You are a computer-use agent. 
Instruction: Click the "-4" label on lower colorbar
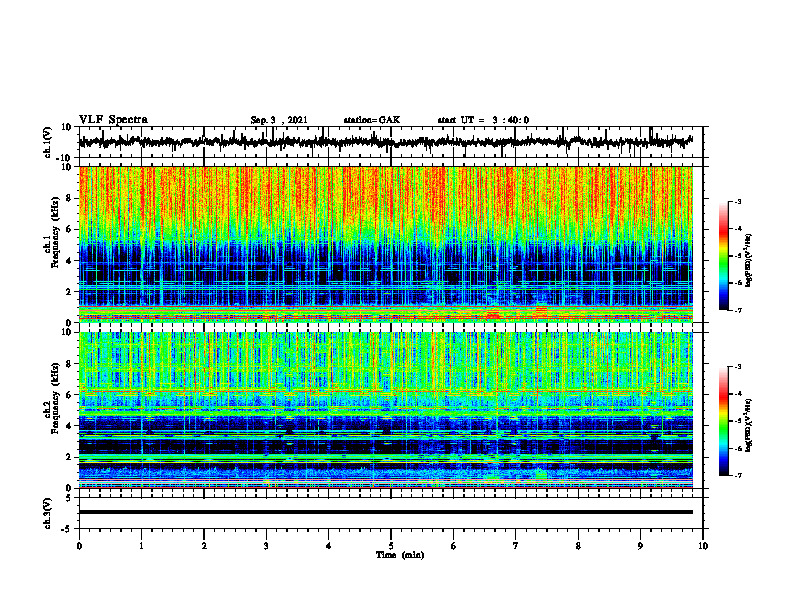point(738,394)
